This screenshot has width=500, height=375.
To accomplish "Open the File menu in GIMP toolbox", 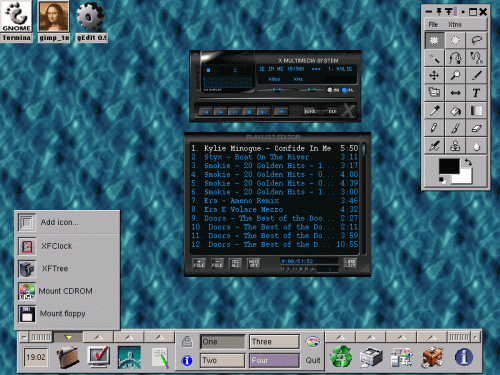I will pos(433,25).
